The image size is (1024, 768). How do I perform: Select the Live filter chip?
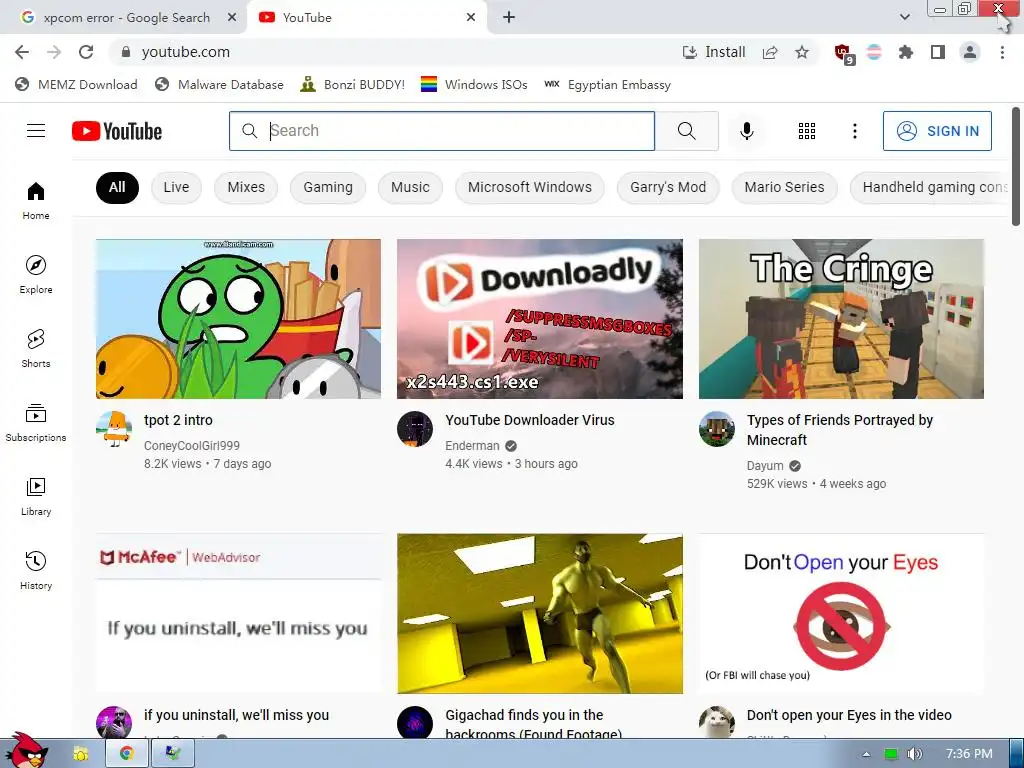(176, 187)
